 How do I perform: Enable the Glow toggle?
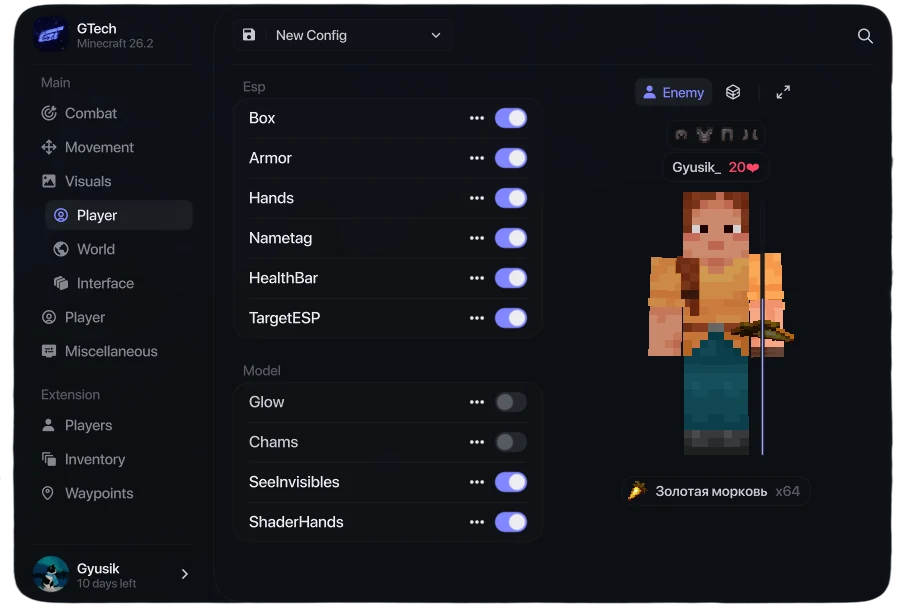coord(511,402)
